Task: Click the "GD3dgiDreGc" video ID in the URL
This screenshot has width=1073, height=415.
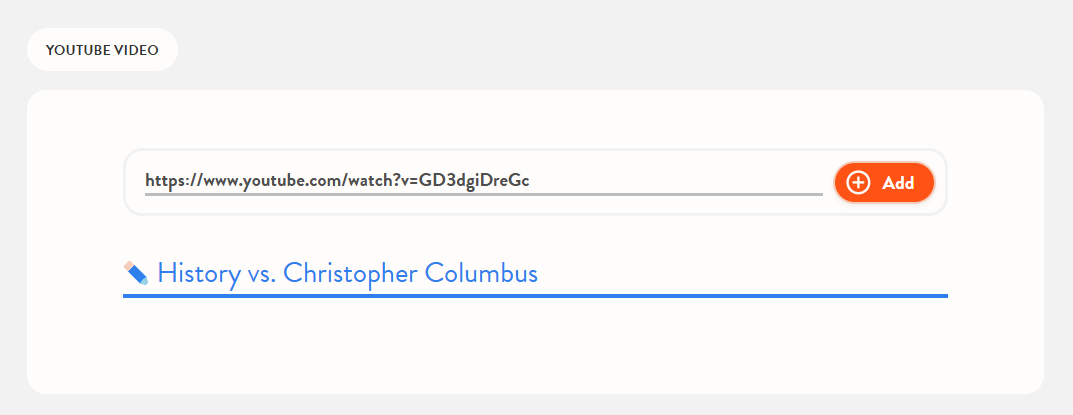Action: [x=474, y=181]
